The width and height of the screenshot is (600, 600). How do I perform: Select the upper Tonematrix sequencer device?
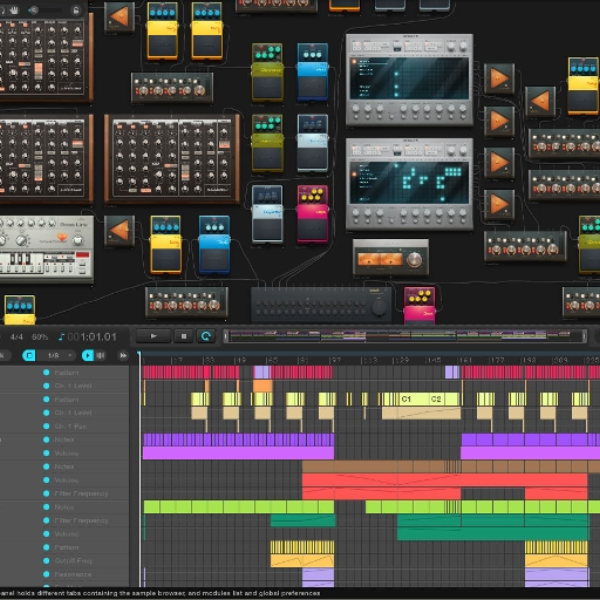point(409,80)
